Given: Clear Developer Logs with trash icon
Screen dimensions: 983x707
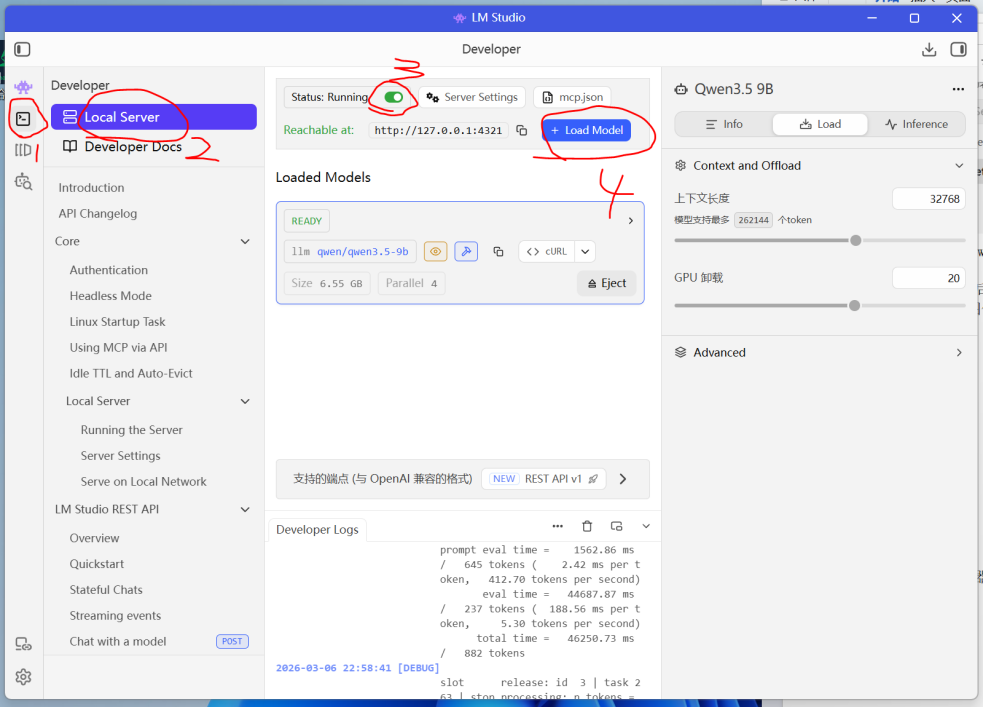Looking at the screenshot, I should [587, 526].
